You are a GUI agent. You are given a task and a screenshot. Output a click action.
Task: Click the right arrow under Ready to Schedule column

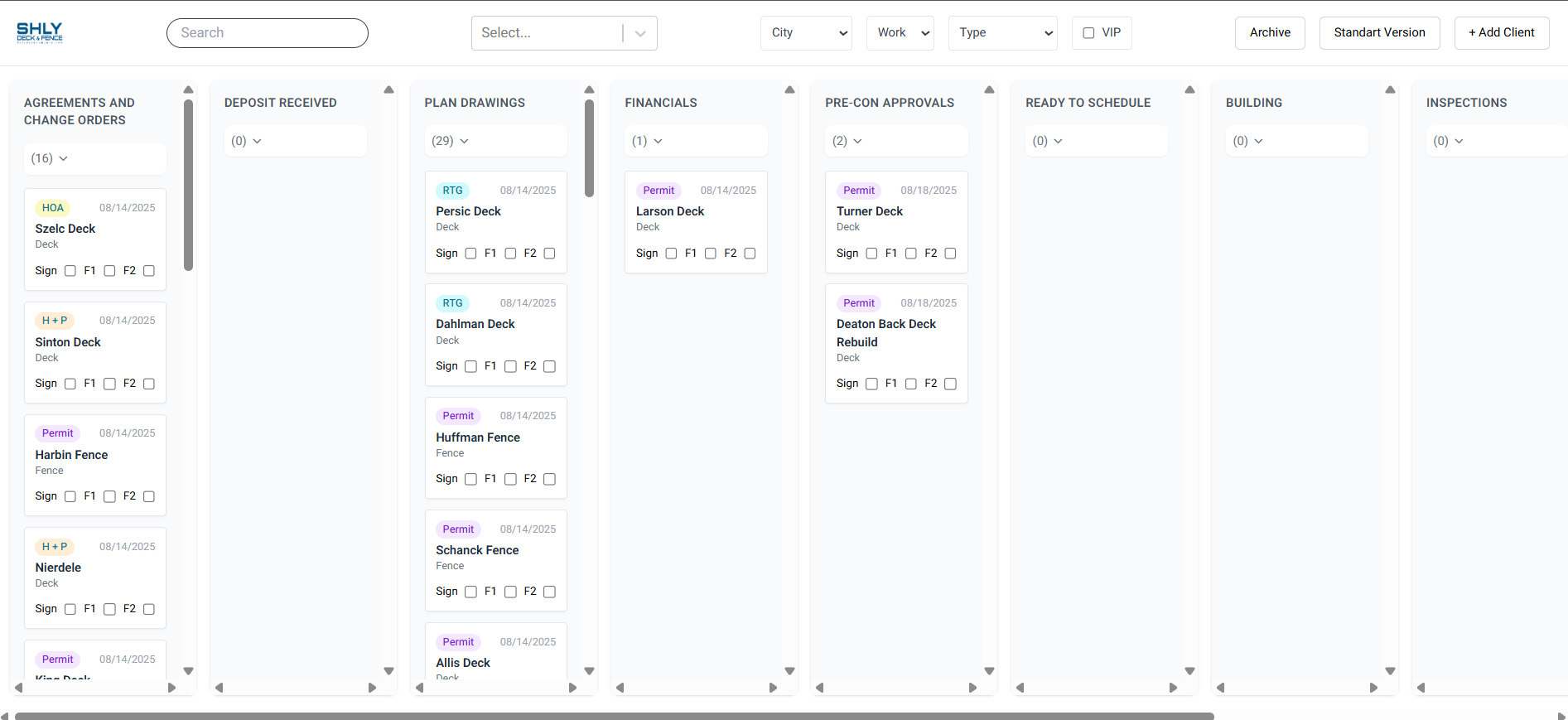pos(1173,688)
